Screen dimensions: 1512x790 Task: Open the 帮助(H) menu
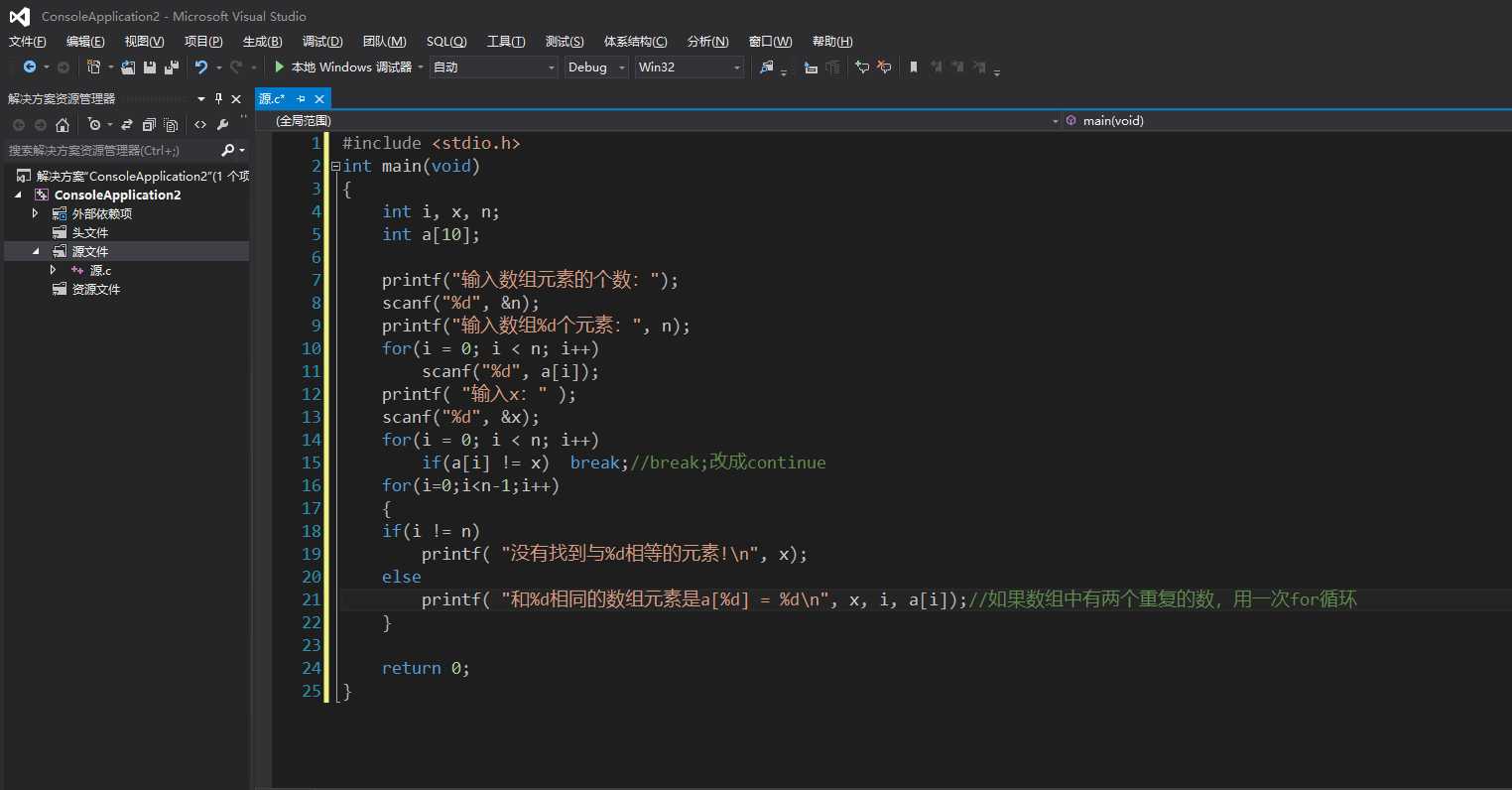[x=831, y=41]
